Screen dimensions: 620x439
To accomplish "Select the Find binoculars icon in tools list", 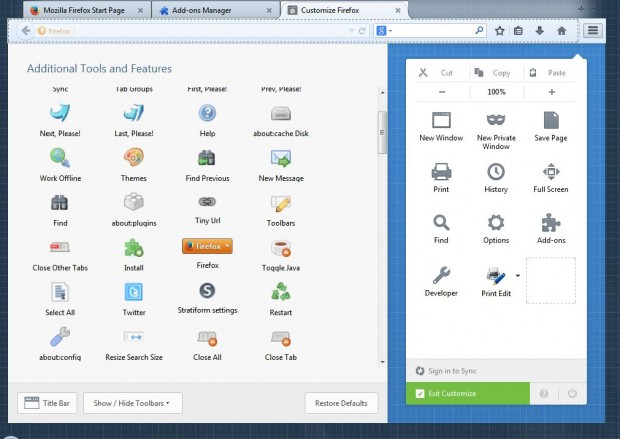I will click(x=60, y=203).
